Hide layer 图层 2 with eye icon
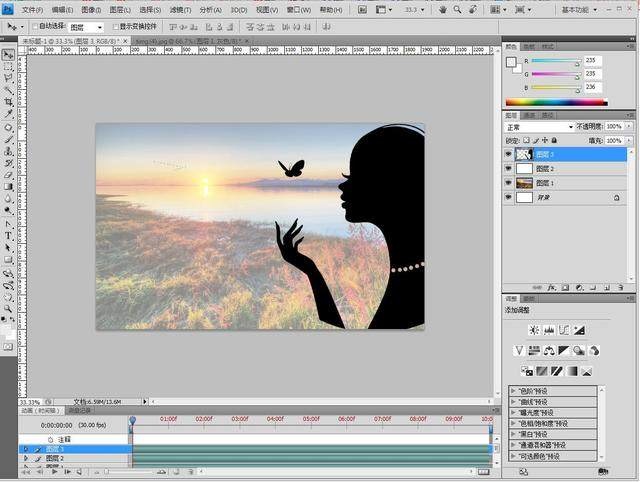 508,169
